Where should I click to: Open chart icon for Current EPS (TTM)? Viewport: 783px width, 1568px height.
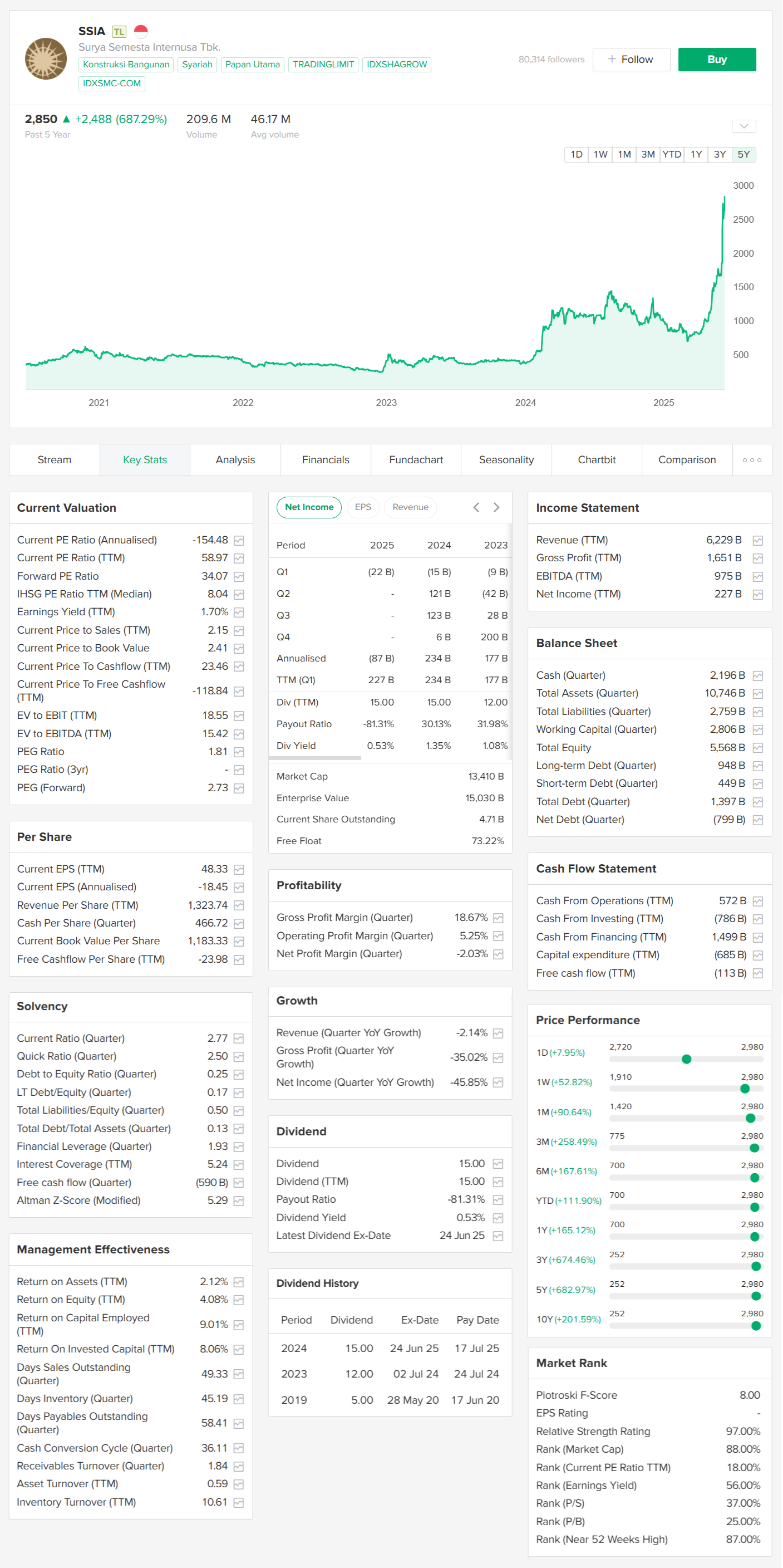pos(239,870)
